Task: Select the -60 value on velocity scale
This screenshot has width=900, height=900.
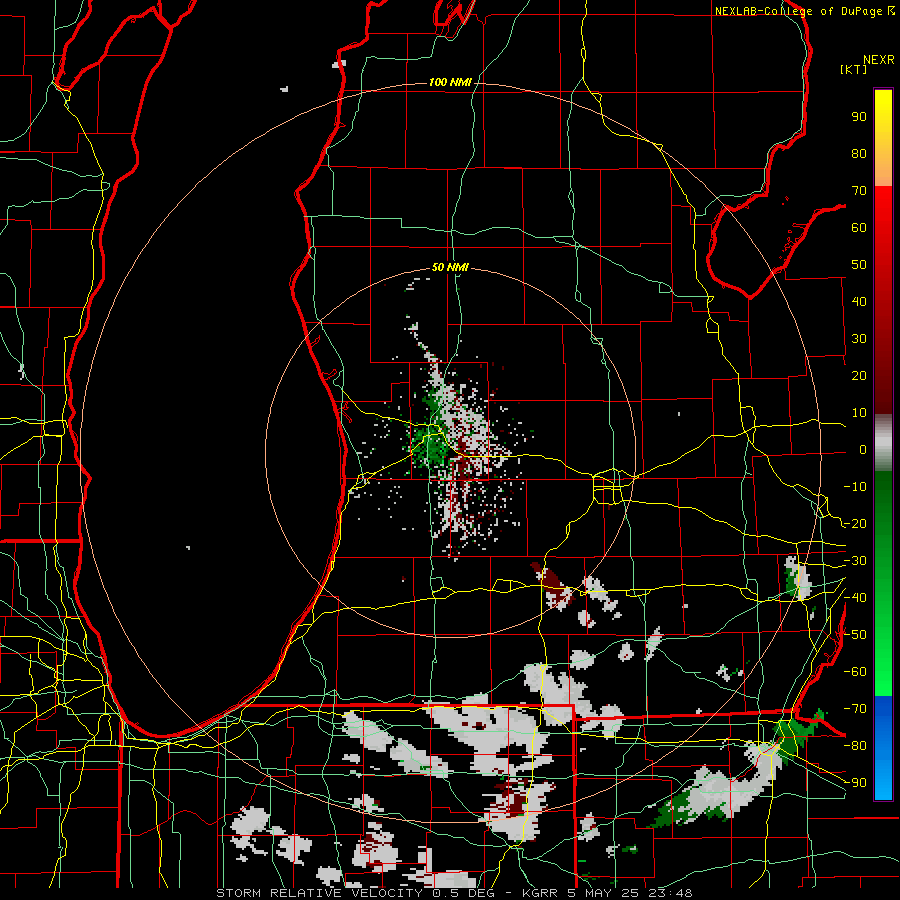Action: (x=855, y=672)
